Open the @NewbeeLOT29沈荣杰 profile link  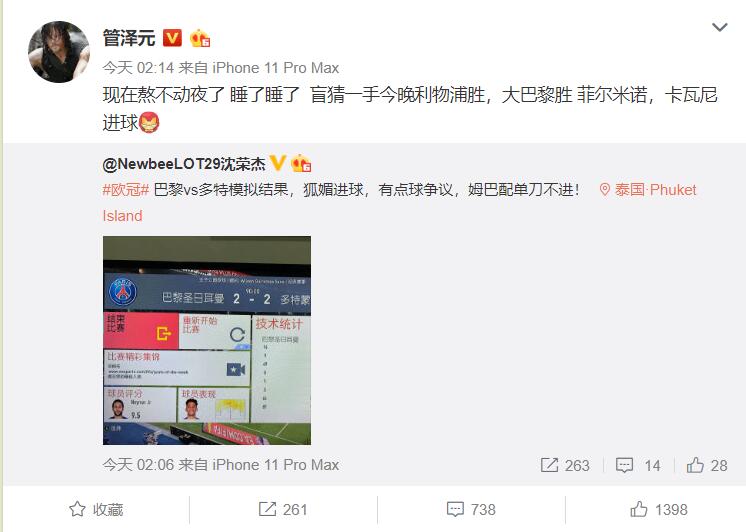coord(184,164)
